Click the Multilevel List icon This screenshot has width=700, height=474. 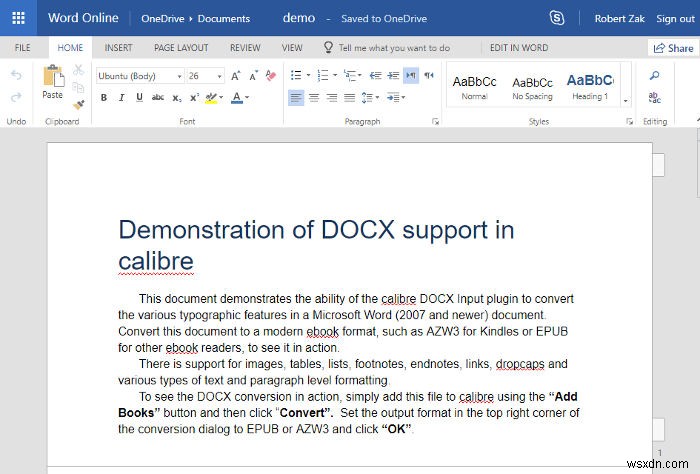tap(352, 75)
